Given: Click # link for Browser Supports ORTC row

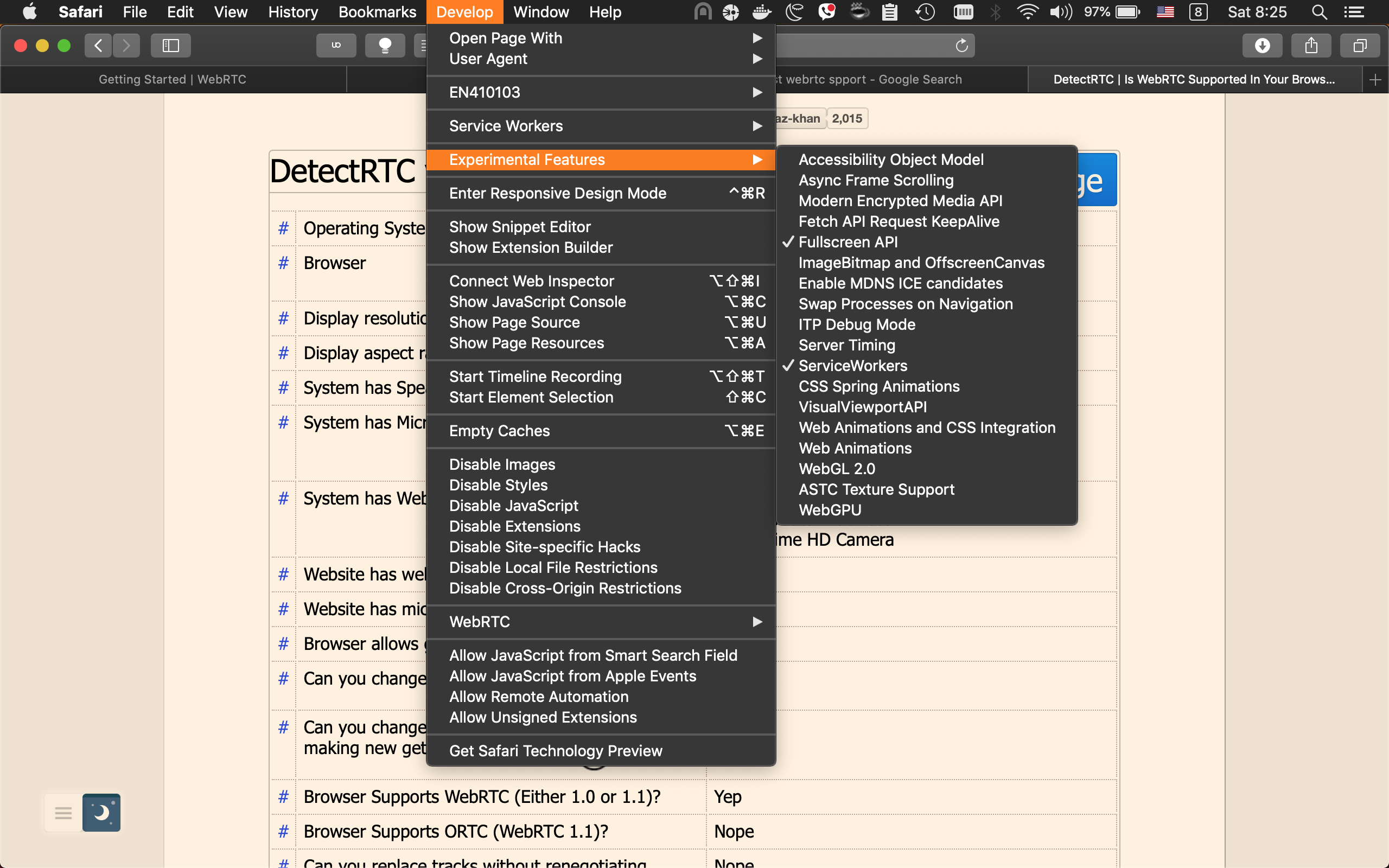Looking at the screenshot, I should 283,831.
